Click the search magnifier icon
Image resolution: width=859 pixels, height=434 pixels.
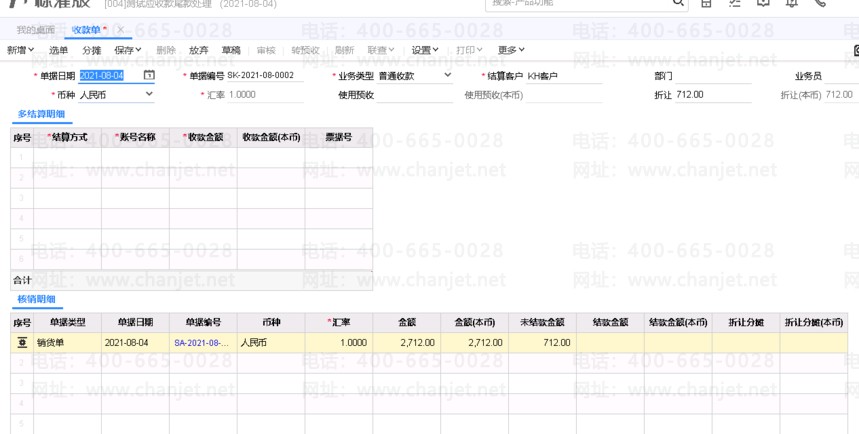click(678, 3)
